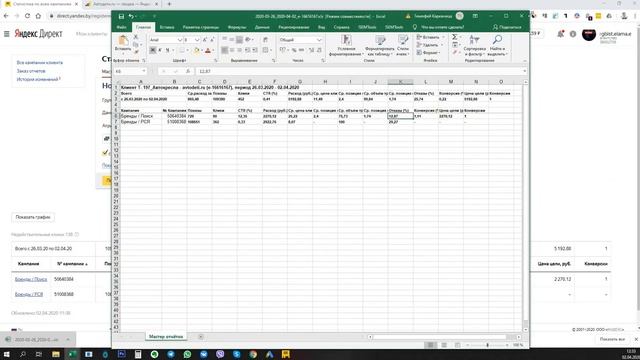Delete cells with Удалить in Cells group
The height and width of the screenshot is (360, 640).
click(x=430, y=45)
